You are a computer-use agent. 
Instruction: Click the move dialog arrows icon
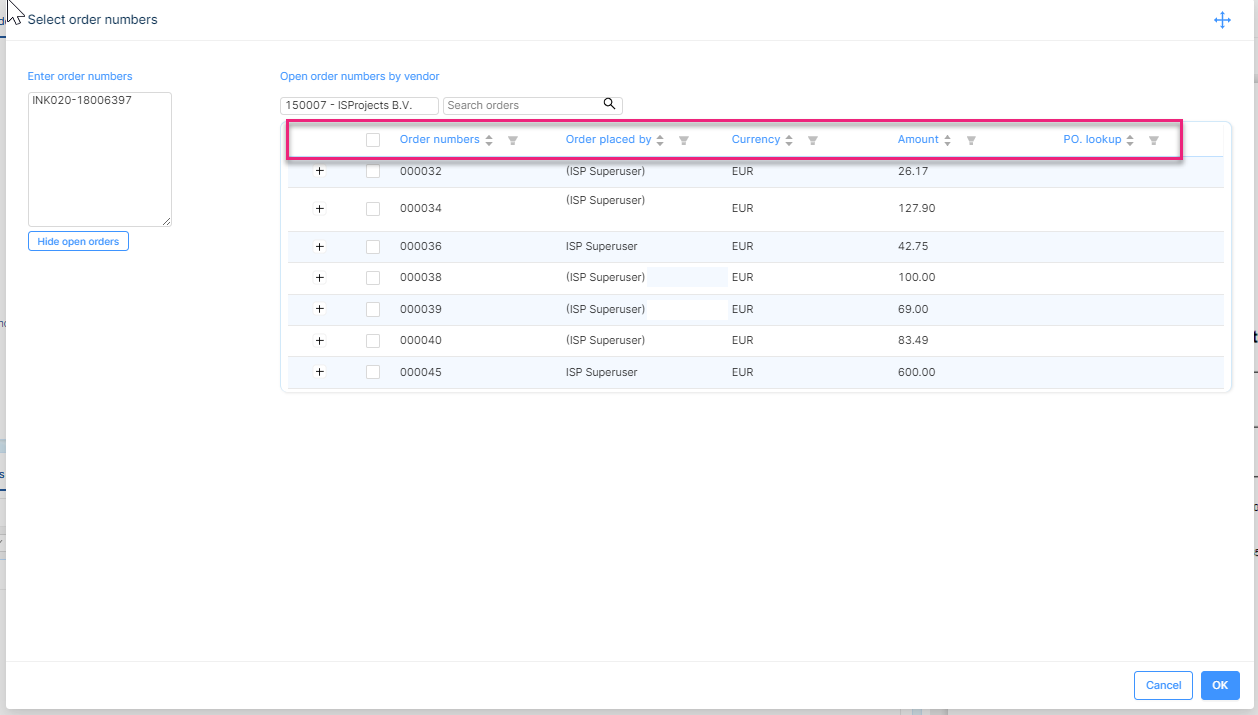pos(1222,20)
